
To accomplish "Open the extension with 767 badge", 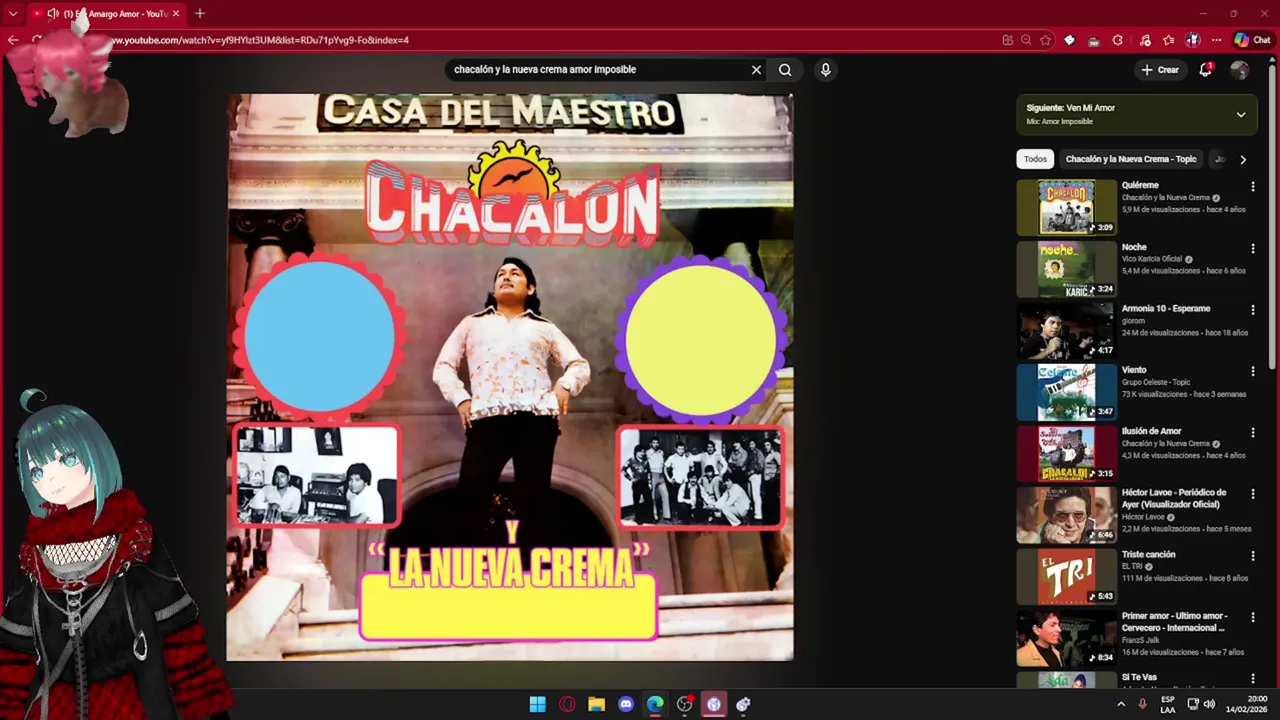I will 1093,40.
